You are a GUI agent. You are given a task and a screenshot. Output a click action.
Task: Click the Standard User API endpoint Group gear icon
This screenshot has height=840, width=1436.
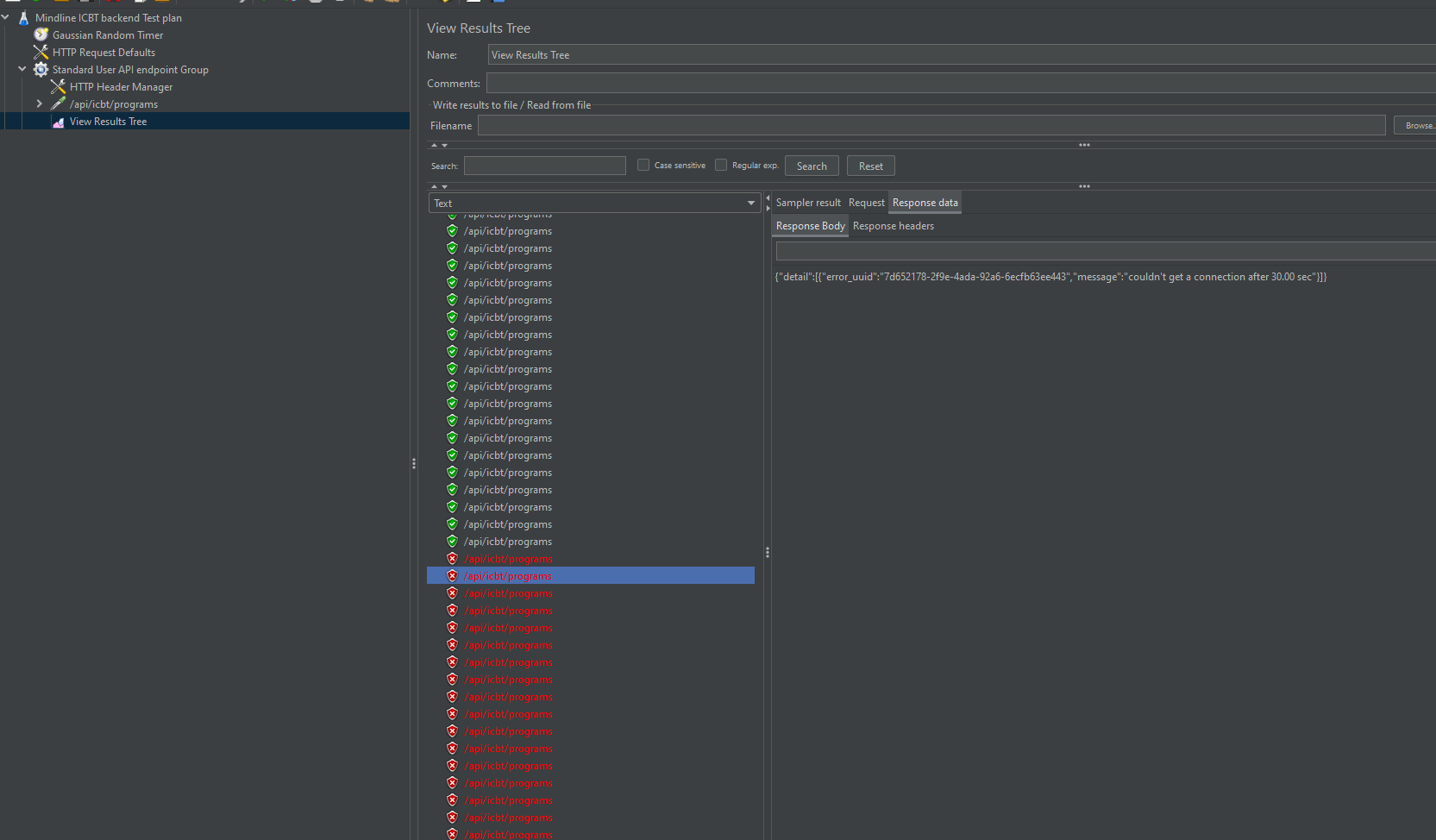[41, 69]
